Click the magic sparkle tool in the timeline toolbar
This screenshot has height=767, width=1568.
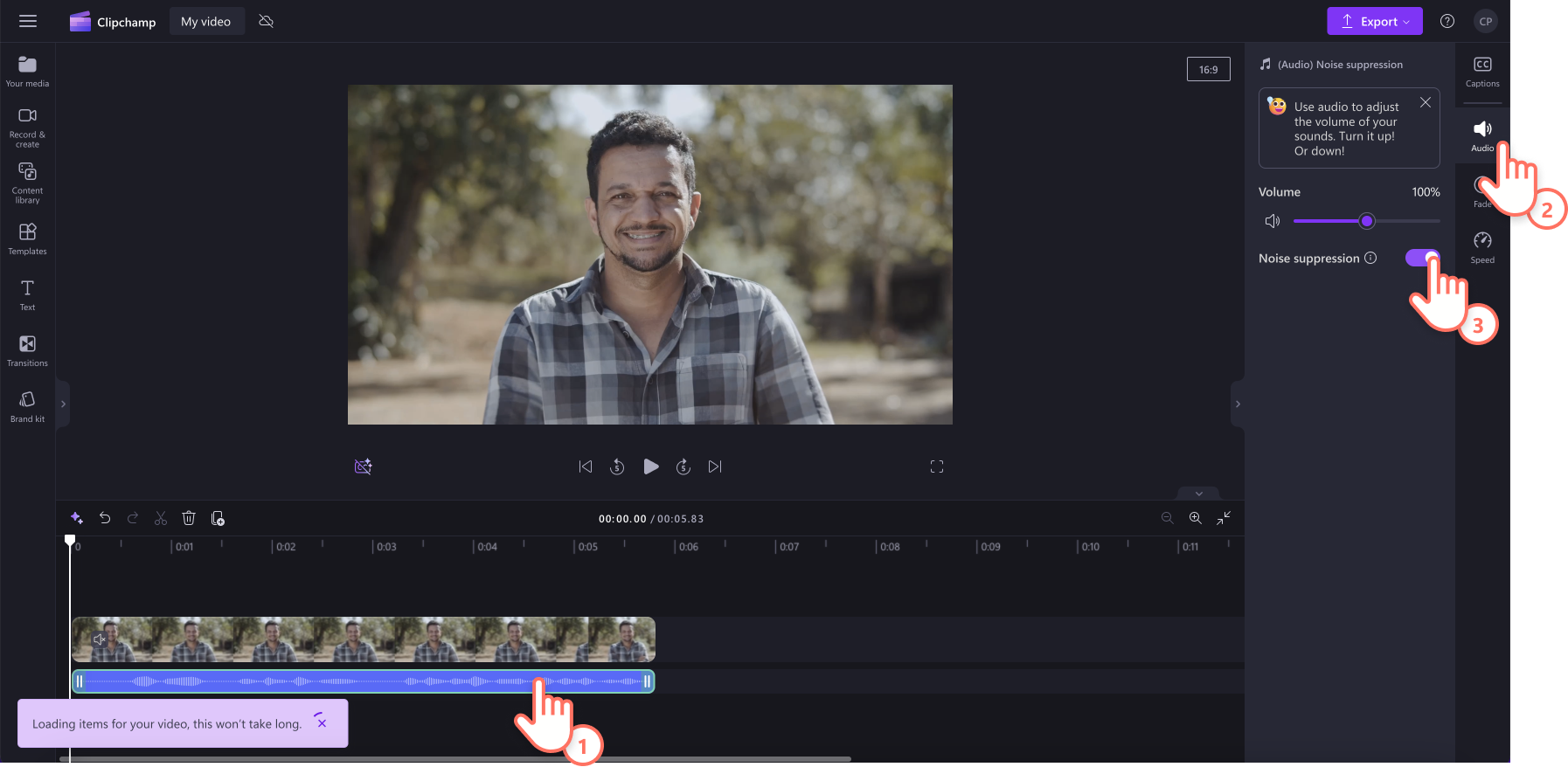tap(77, 518)
